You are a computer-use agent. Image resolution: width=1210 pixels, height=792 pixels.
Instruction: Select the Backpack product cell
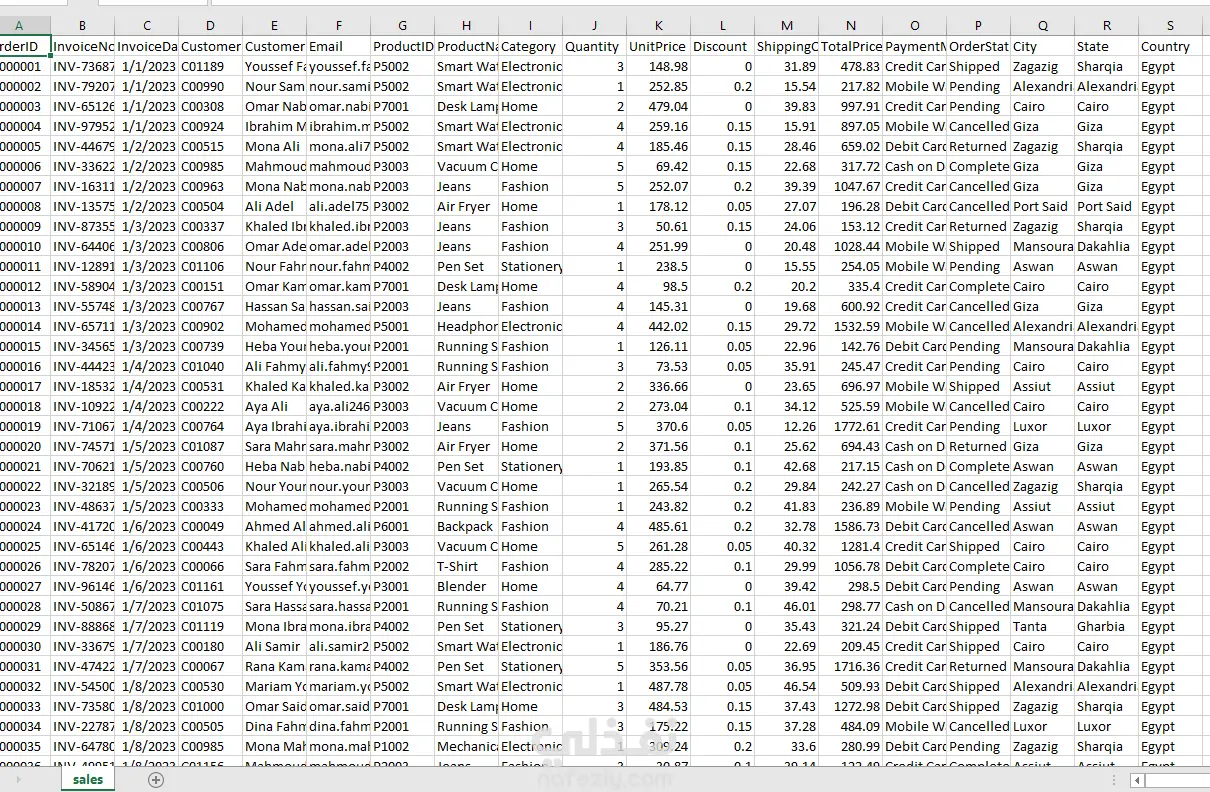coord(467,526)
